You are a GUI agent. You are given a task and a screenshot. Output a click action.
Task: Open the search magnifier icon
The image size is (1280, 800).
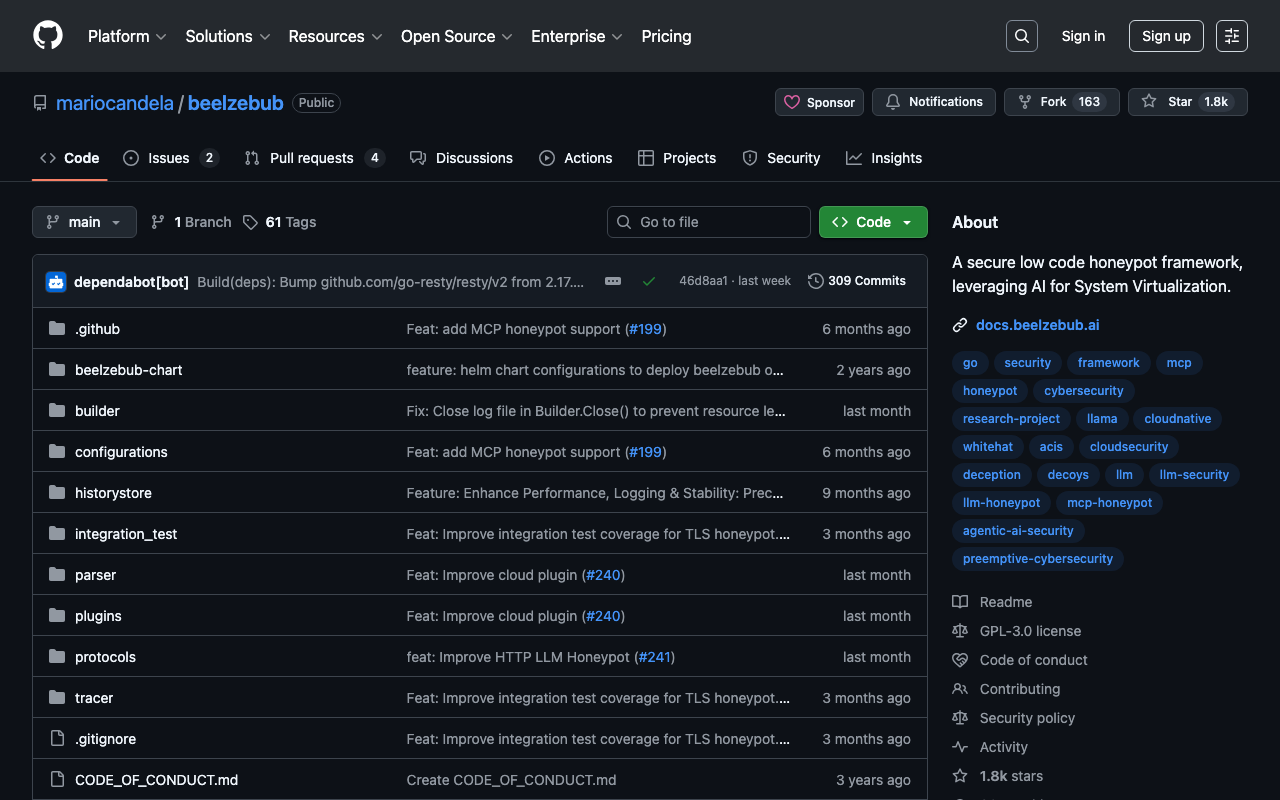tap(1021, 36)
